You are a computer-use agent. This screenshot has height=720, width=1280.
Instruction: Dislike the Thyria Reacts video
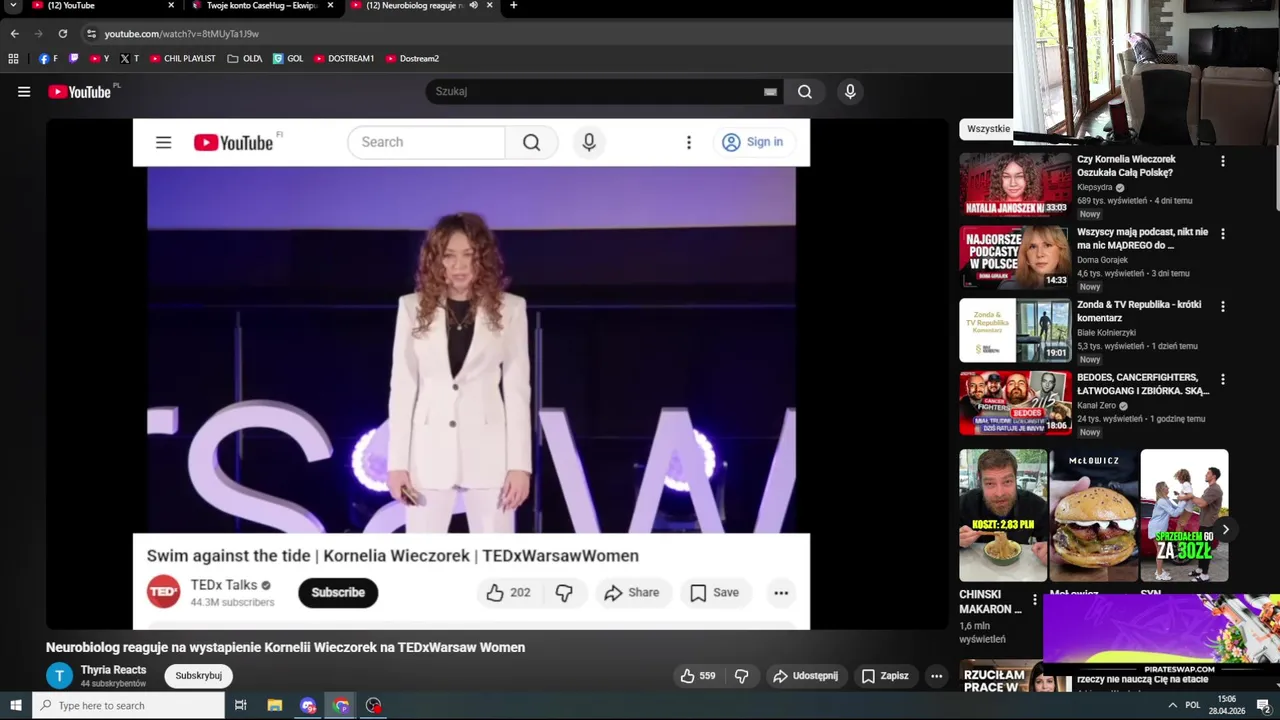[741, 676]
